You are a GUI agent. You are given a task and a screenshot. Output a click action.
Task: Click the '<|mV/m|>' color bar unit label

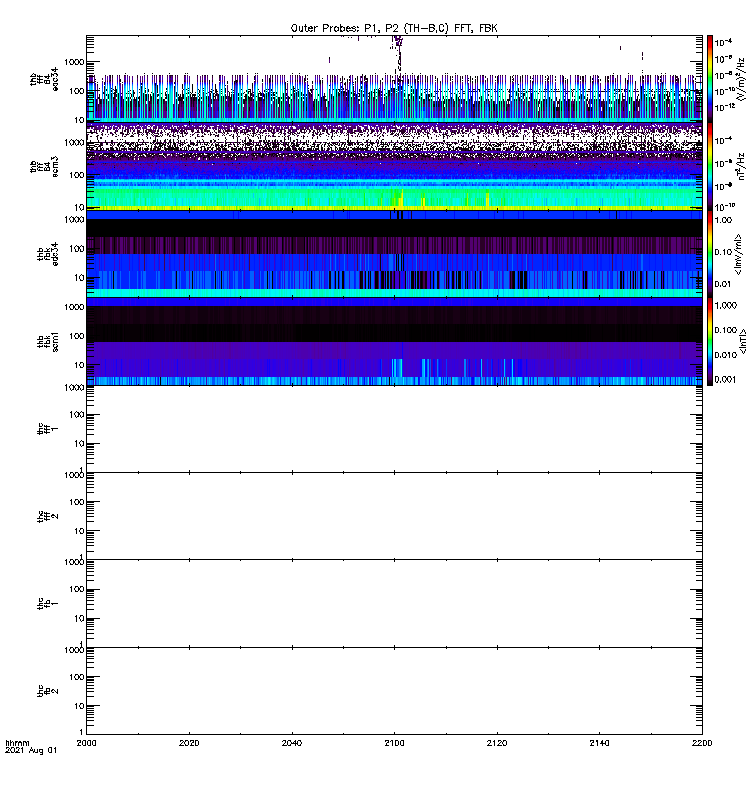[x=738, y=254]
